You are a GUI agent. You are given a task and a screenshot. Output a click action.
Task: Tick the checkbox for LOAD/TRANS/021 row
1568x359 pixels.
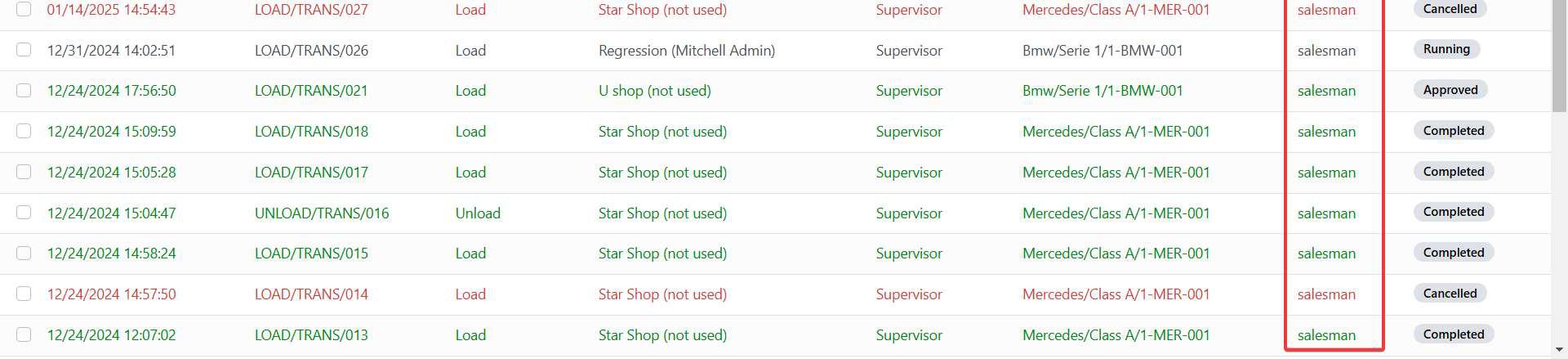pyautogui.click(x=24, y=91)
